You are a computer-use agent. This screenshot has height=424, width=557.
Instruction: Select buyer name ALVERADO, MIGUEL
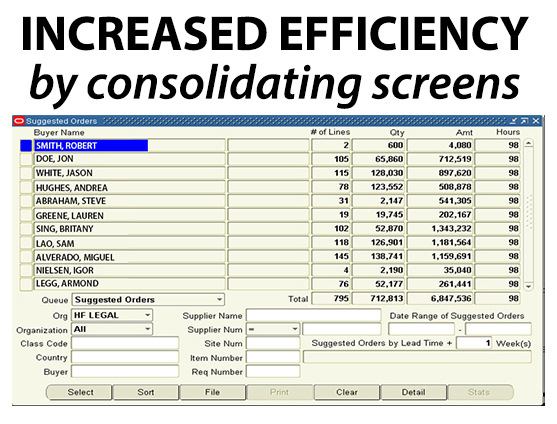tap(129, 257)
